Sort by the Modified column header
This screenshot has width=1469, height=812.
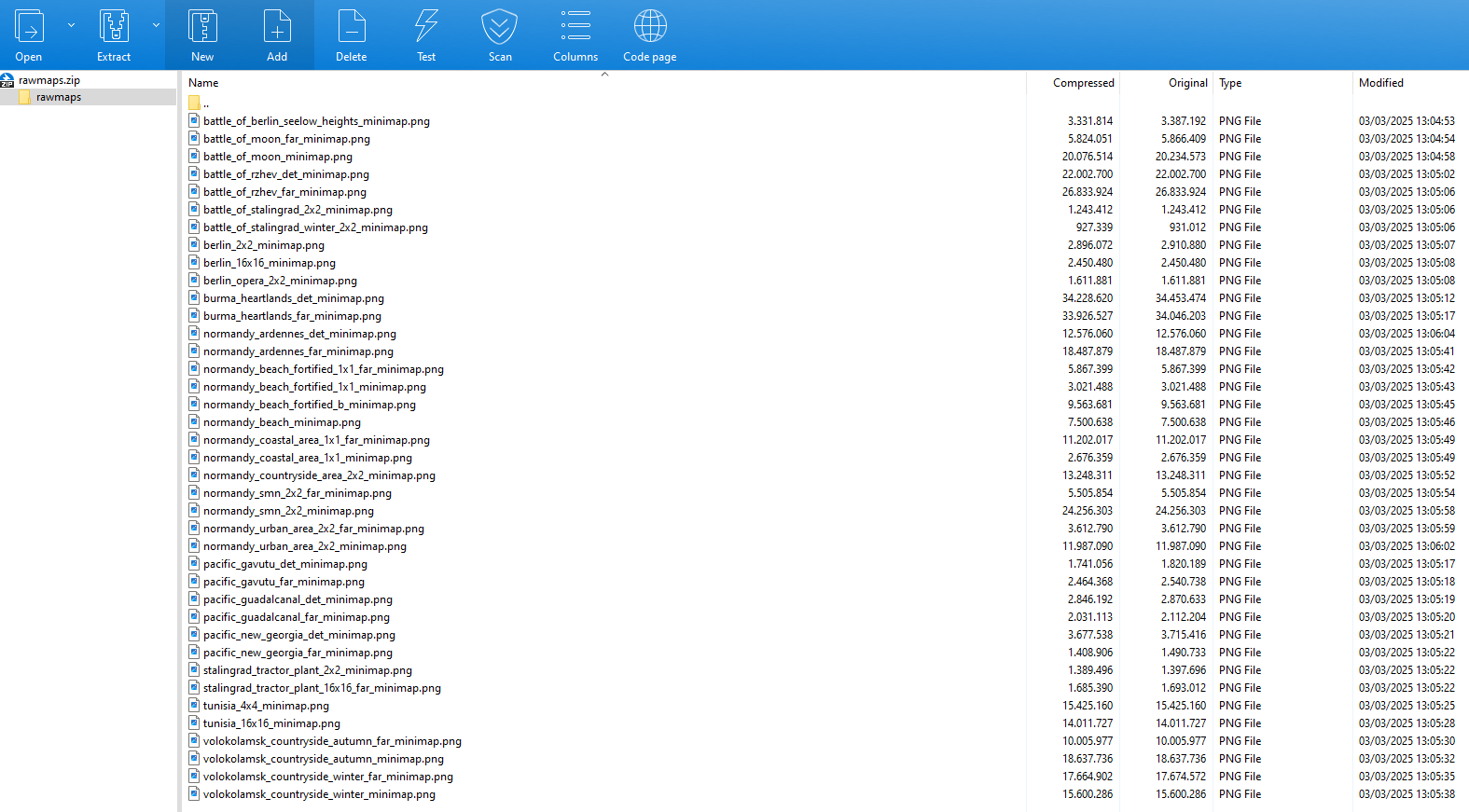point(1381,83)
